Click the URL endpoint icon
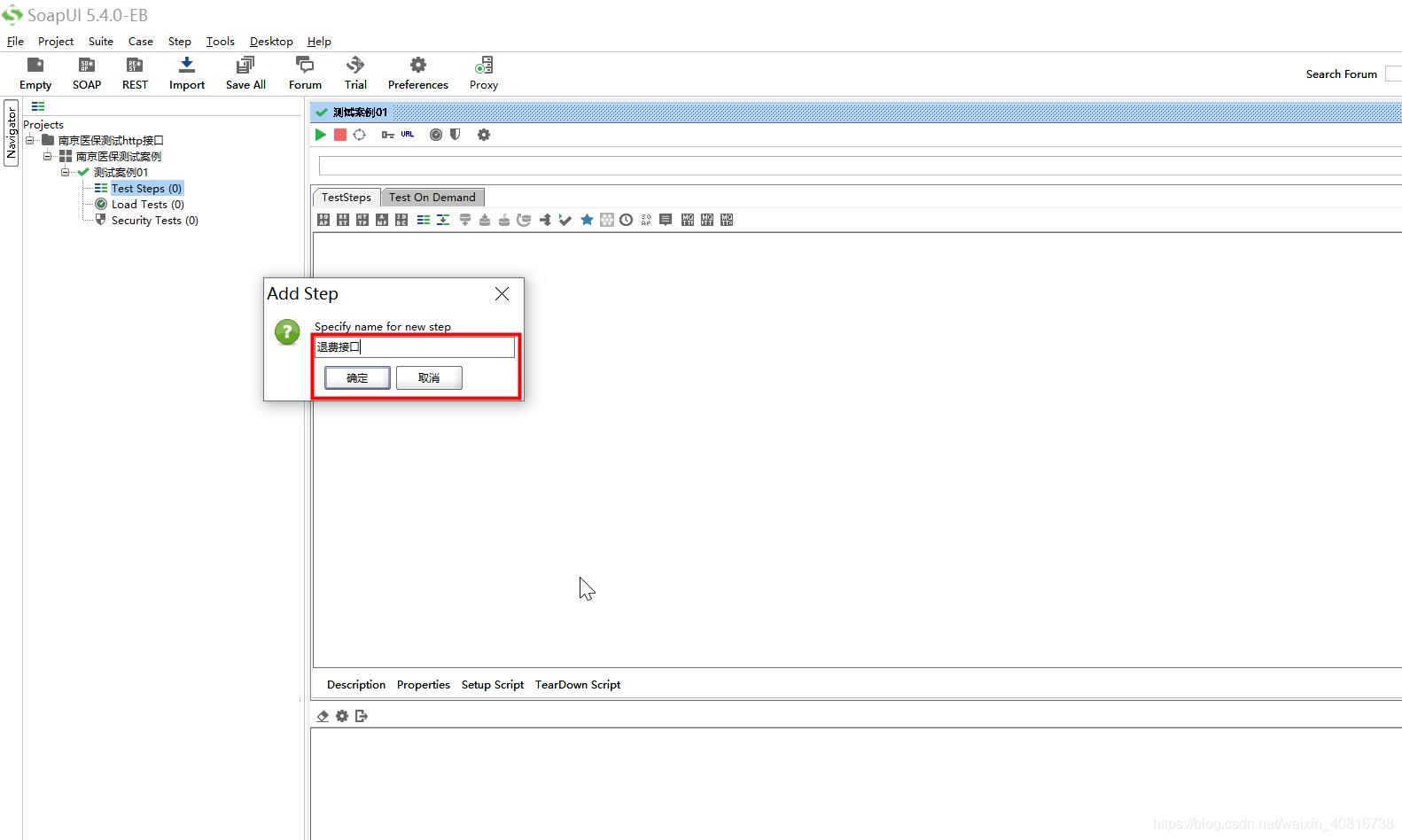Screen dimensions: 1402x840 pyautogui.click(x=408, y=135)
